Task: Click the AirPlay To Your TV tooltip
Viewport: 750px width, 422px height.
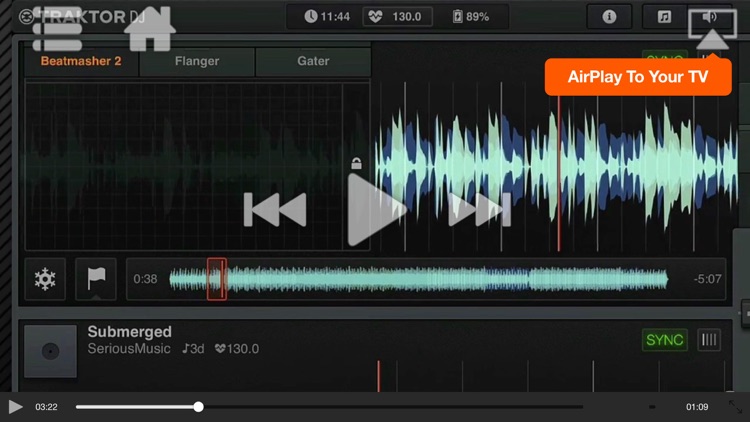Action: click(x=638, y=77)
